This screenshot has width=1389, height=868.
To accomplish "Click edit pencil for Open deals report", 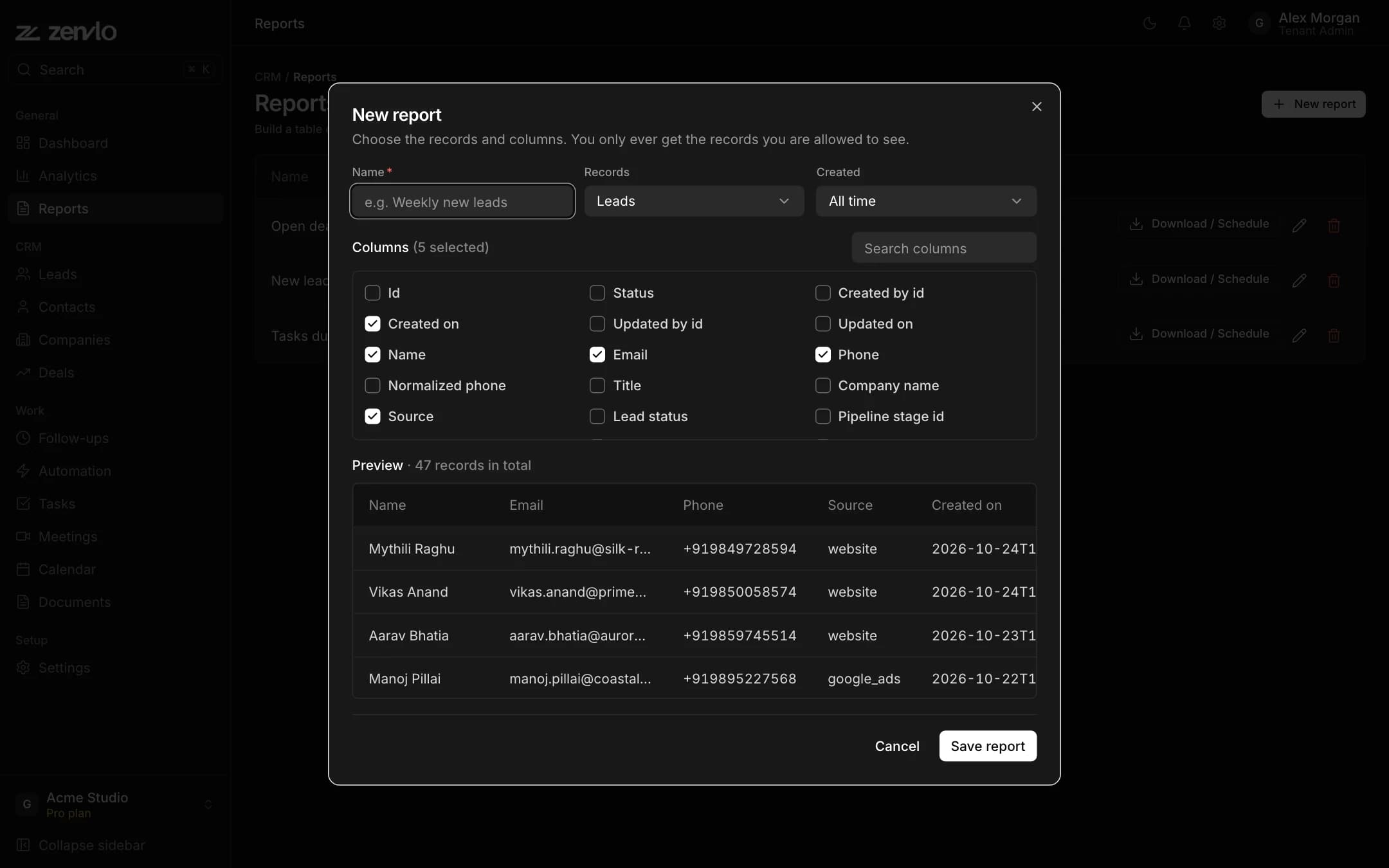I will point(1299,225).
